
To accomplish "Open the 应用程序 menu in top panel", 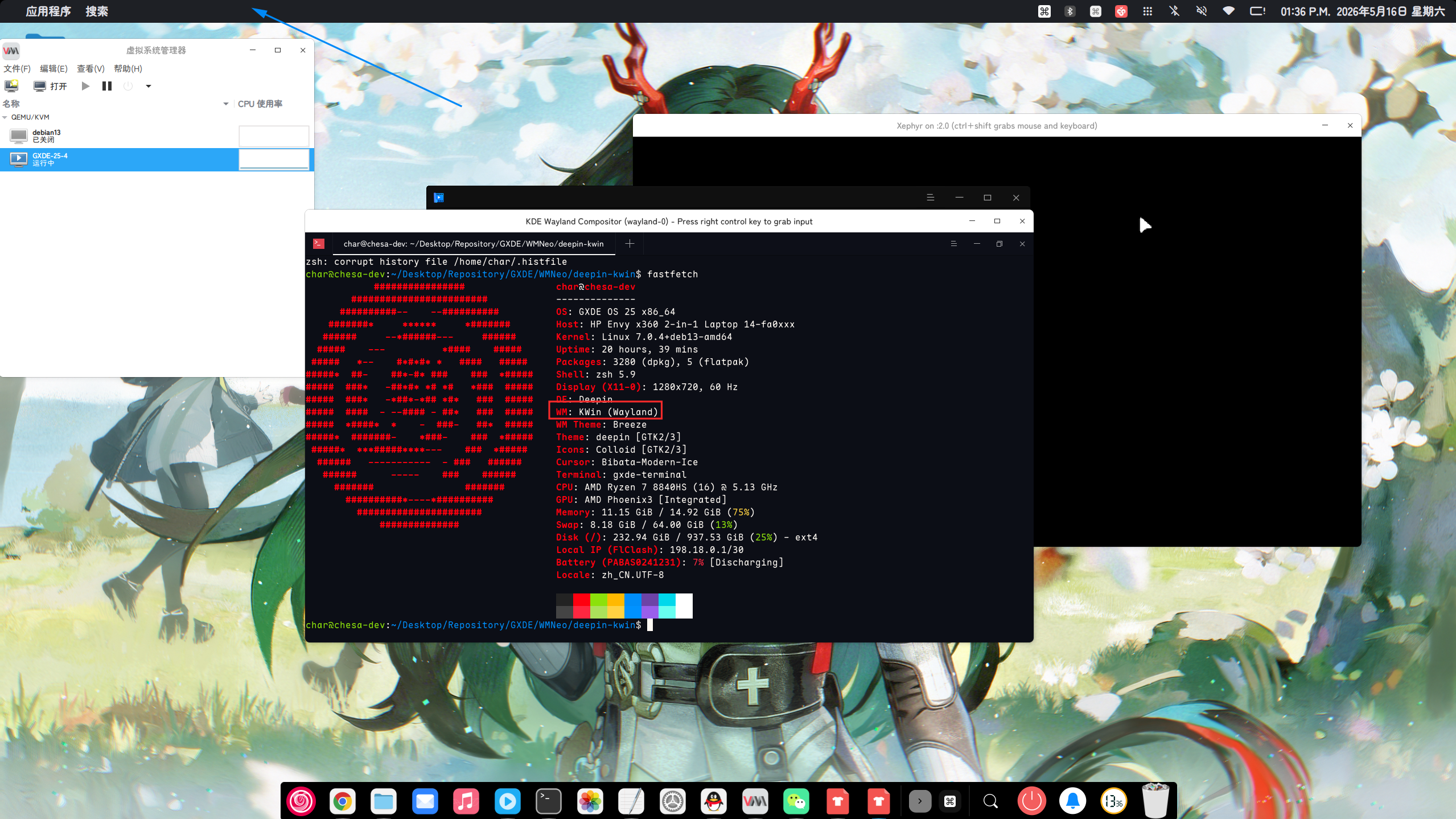I will [x=48, y=11].
